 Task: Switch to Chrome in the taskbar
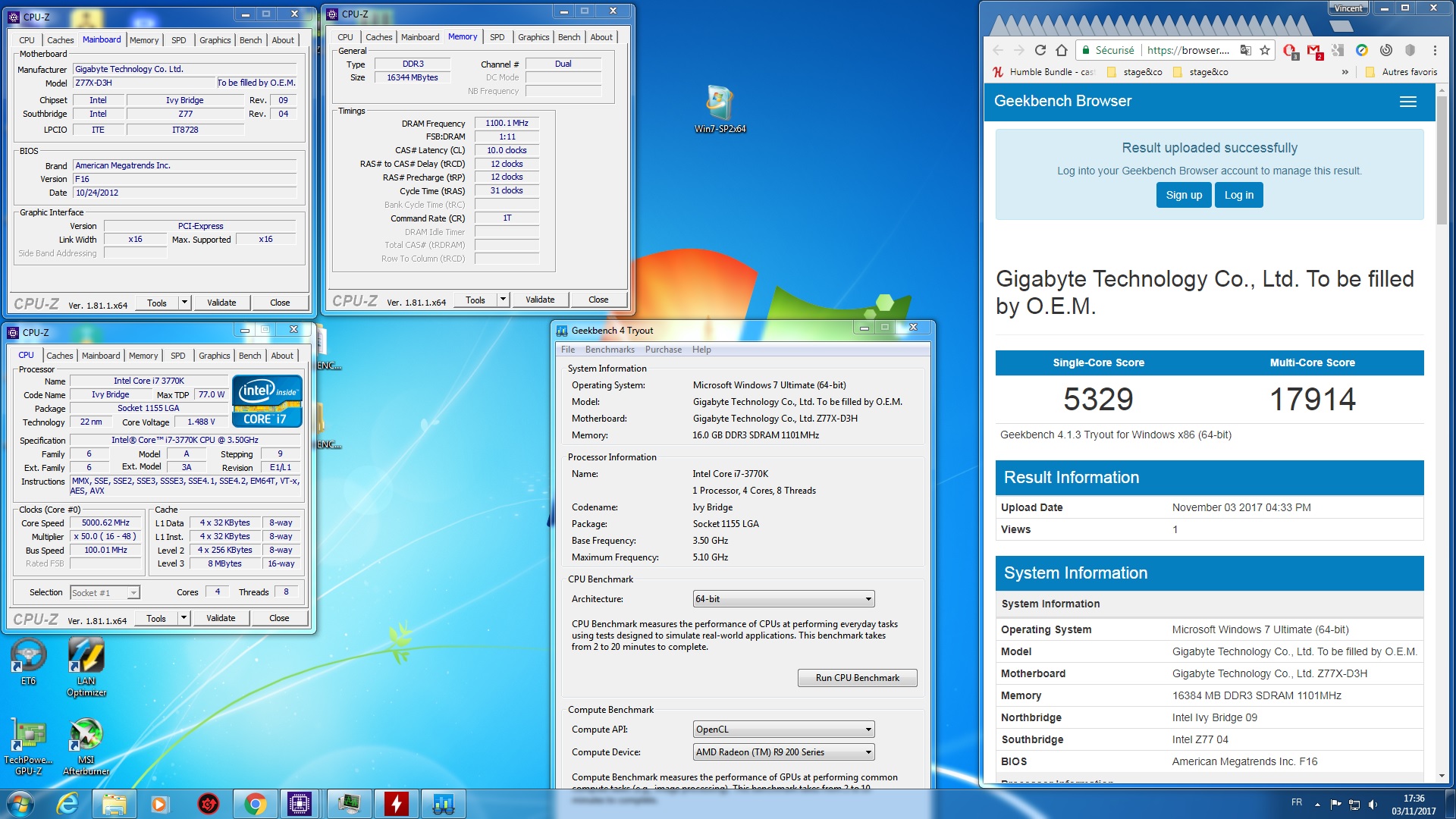(256, 803)
